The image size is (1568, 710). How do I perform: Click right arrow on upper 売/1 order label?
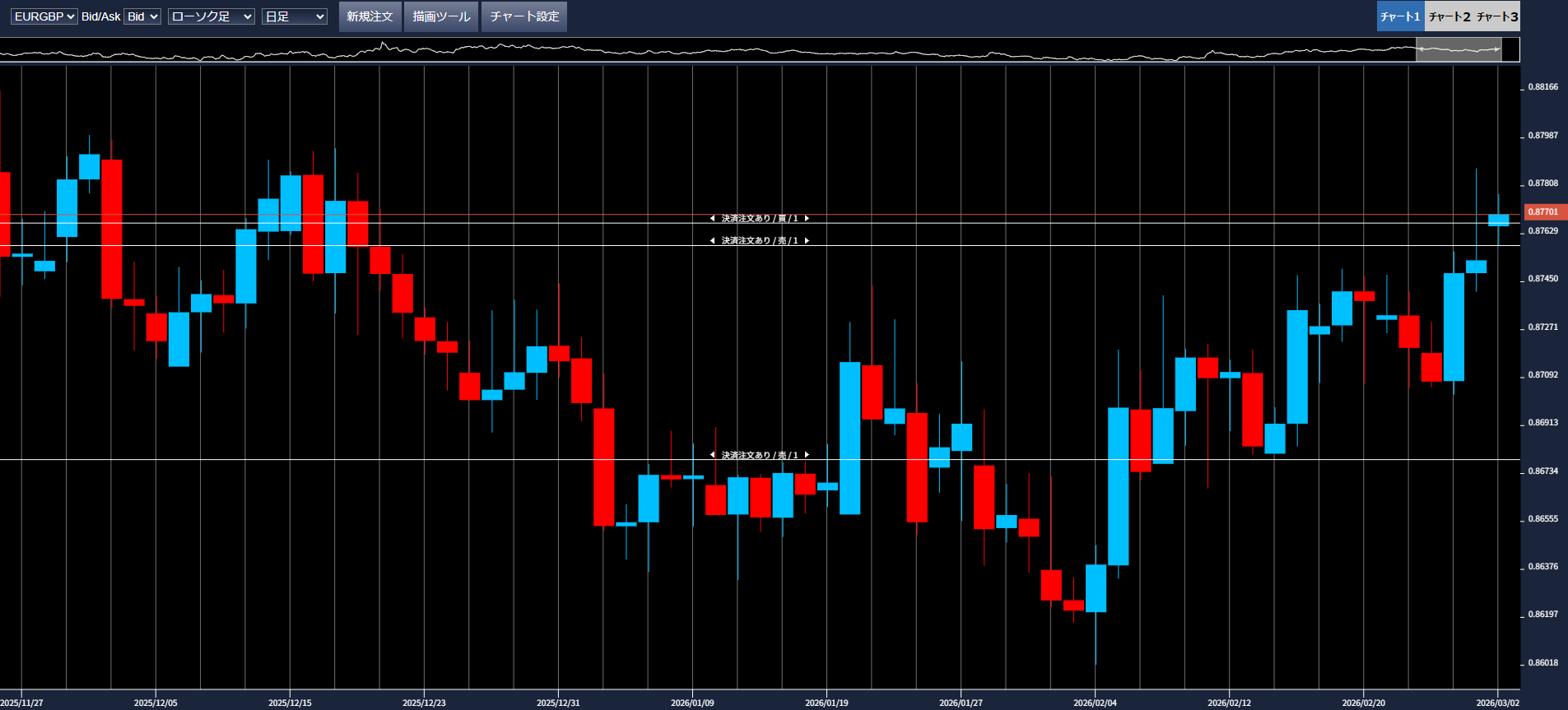(x=807, y=241)
